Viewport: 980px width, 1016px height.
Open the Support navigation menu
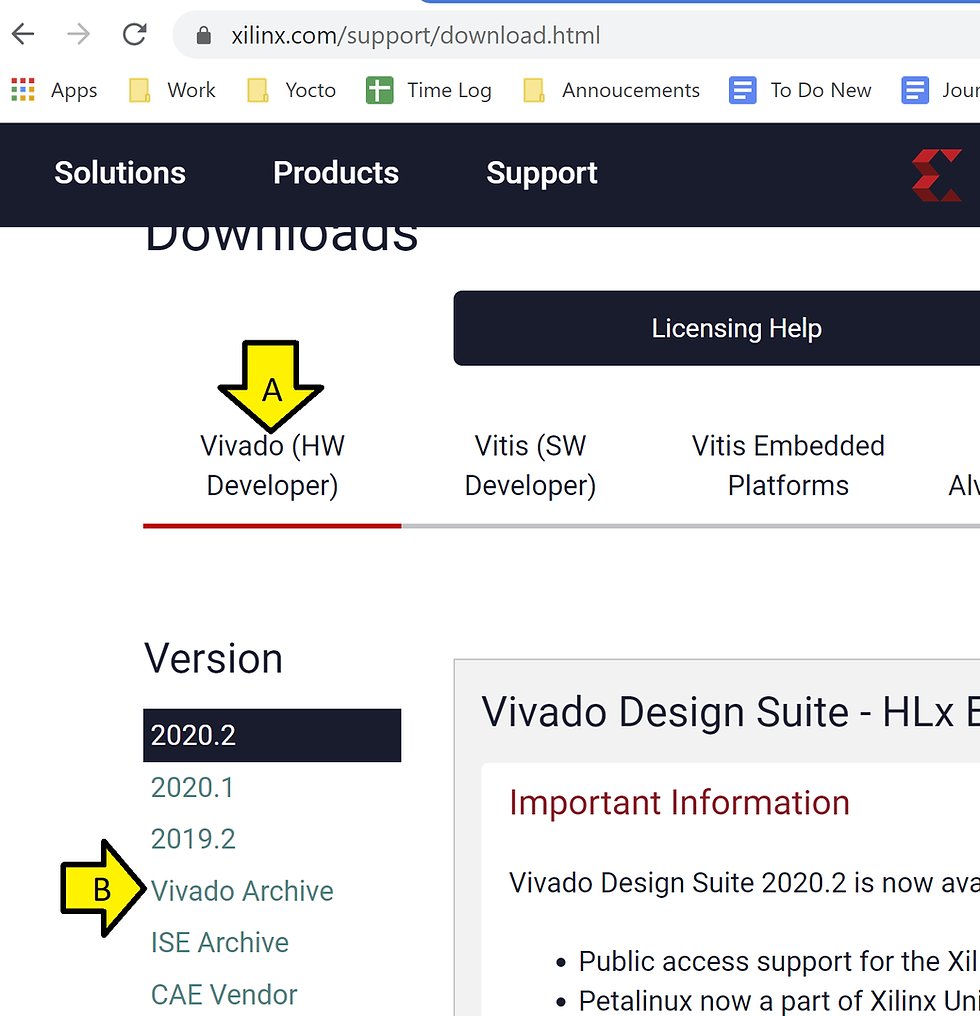pyautogui.click(x=542, y=174)
